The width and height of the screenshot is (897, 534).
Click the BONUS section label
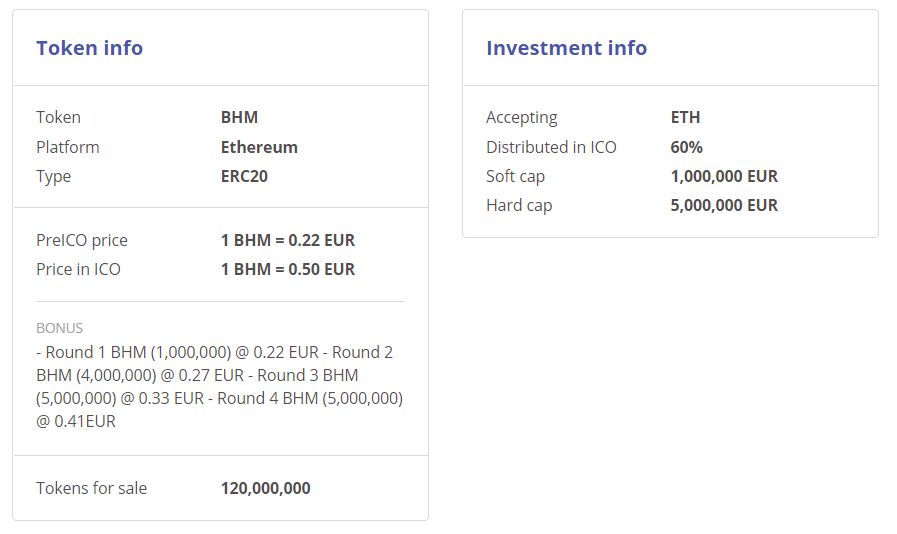click(x=59, y=328)
